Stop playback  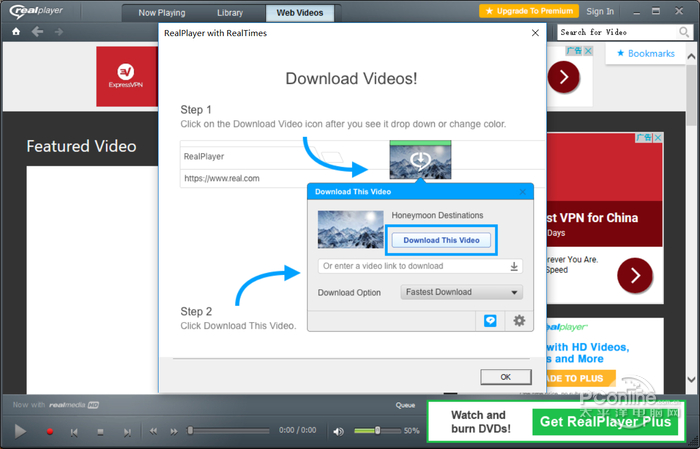(x=100, y=432)
